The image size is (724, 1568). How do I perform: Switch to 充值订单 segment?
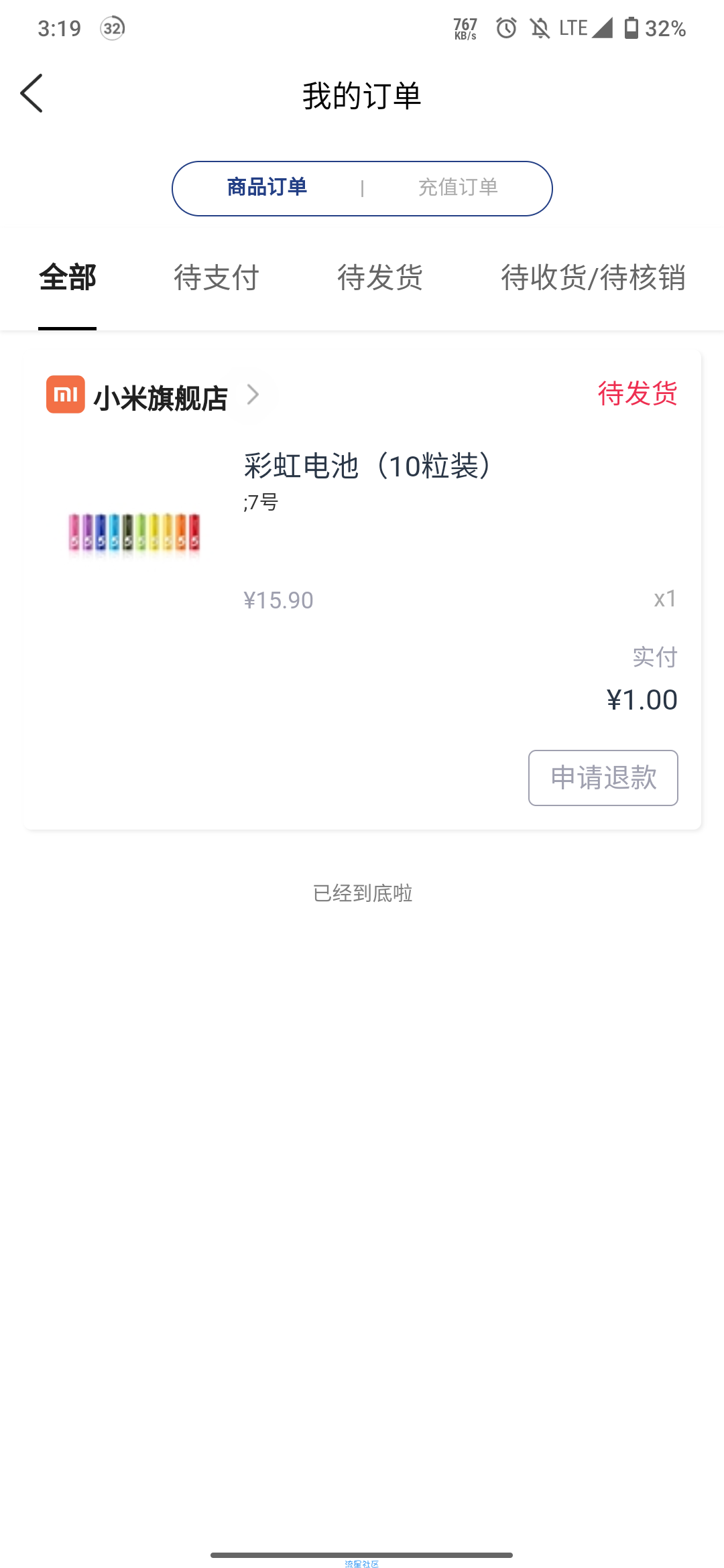tap(458, 187)
